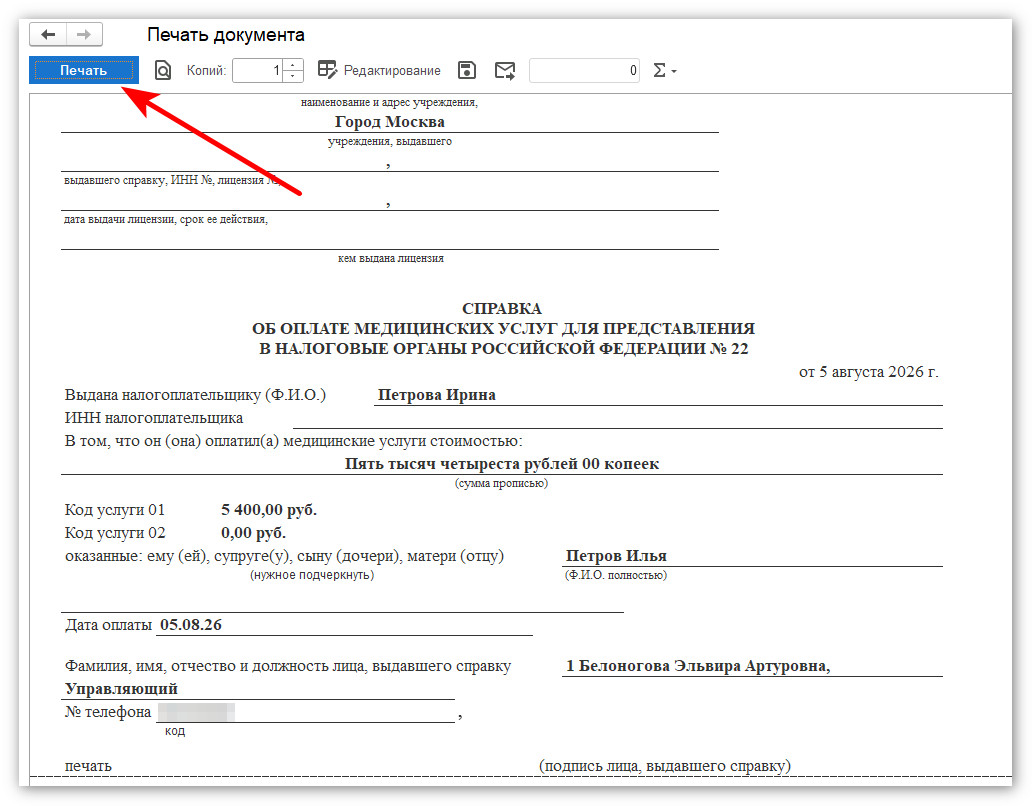The width and height of the screenshot is (1032, 806).
Task: Click payment date 05.08.26
Action: (x=191, y=625)
